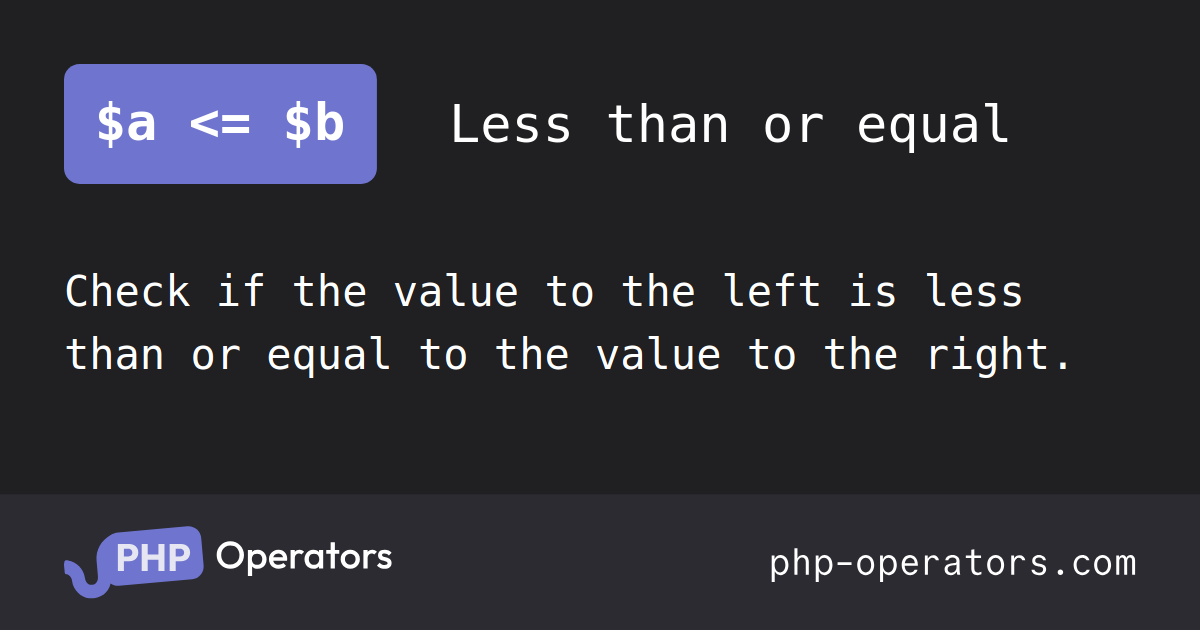
Task: Click the "Operators" wordmark in the footer
Action: point(303,556)
